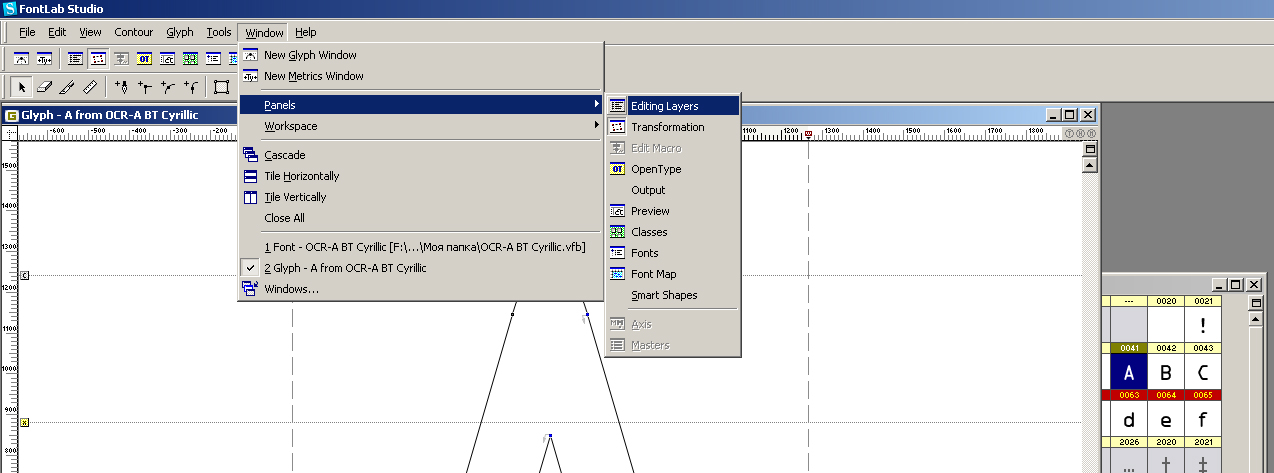
Task: Click glyph cell d in font window
Action: pos(1128,419)
